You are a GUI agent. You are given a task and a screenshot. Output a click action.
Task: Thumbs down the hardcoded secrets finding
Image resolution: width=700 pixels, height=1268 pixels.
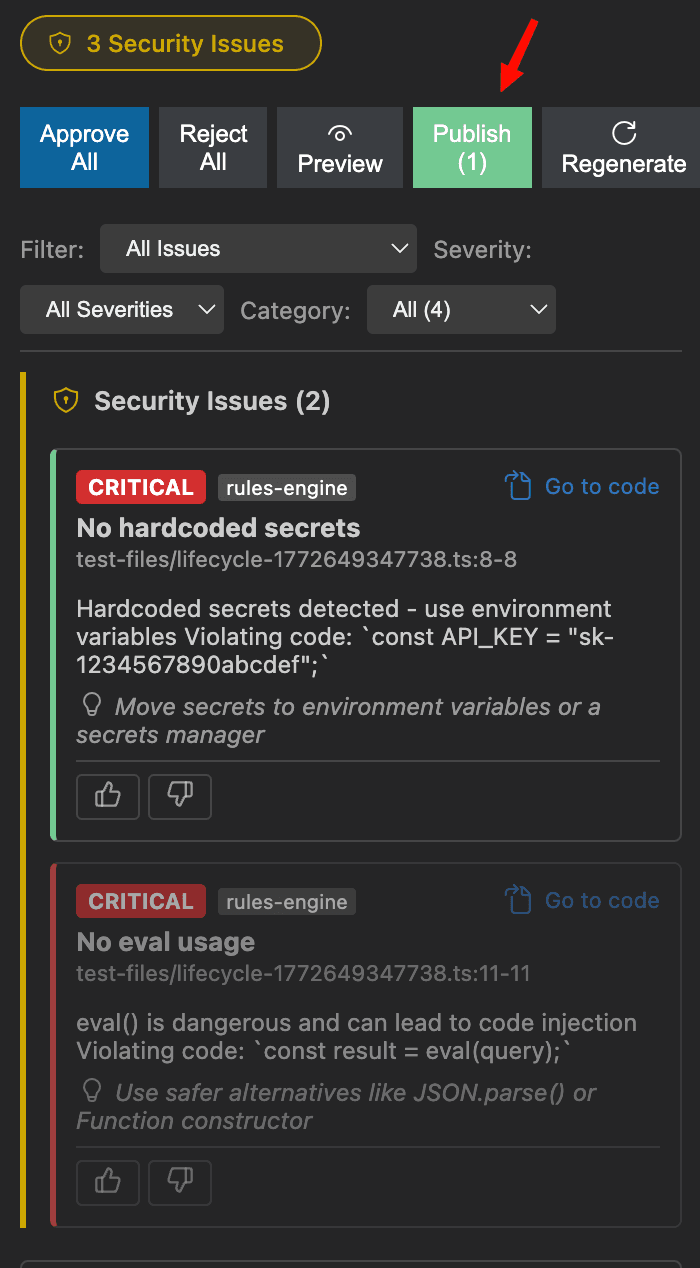click(179, 797)
